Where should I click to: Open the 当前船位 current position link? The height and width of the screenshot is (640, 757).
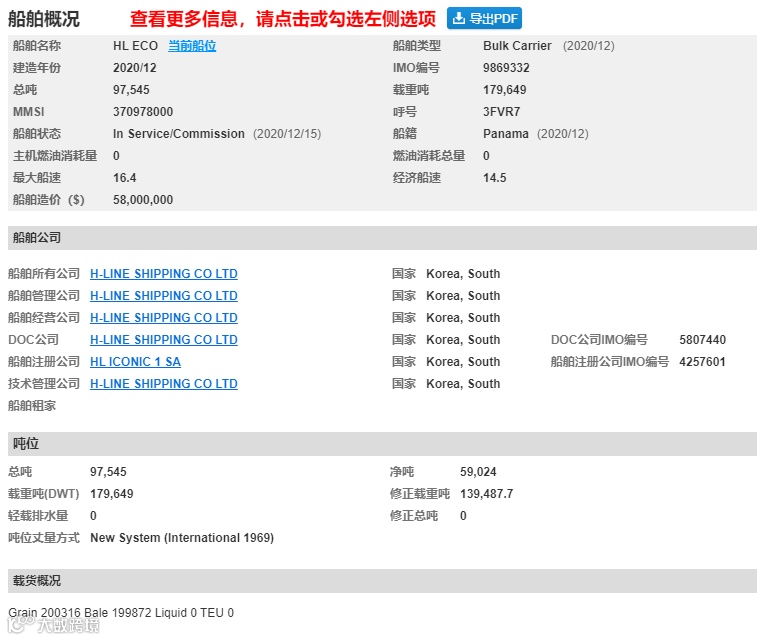pyautogui.click(x=192, y=46)
